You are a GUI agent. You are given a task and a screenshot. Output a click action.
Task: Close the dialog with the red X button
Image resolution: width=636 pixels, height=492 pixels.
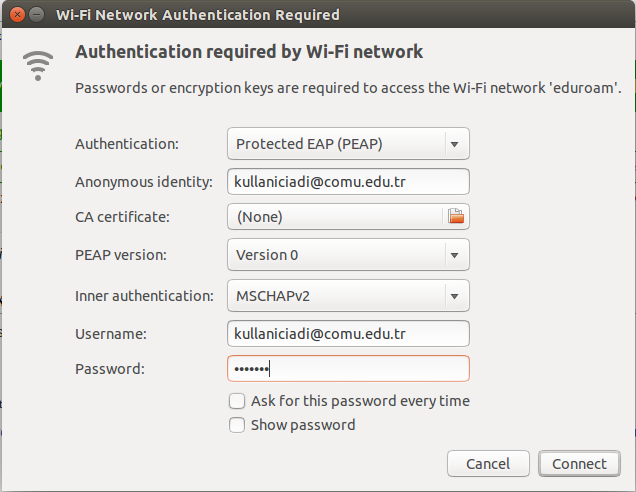pos(17,15)
